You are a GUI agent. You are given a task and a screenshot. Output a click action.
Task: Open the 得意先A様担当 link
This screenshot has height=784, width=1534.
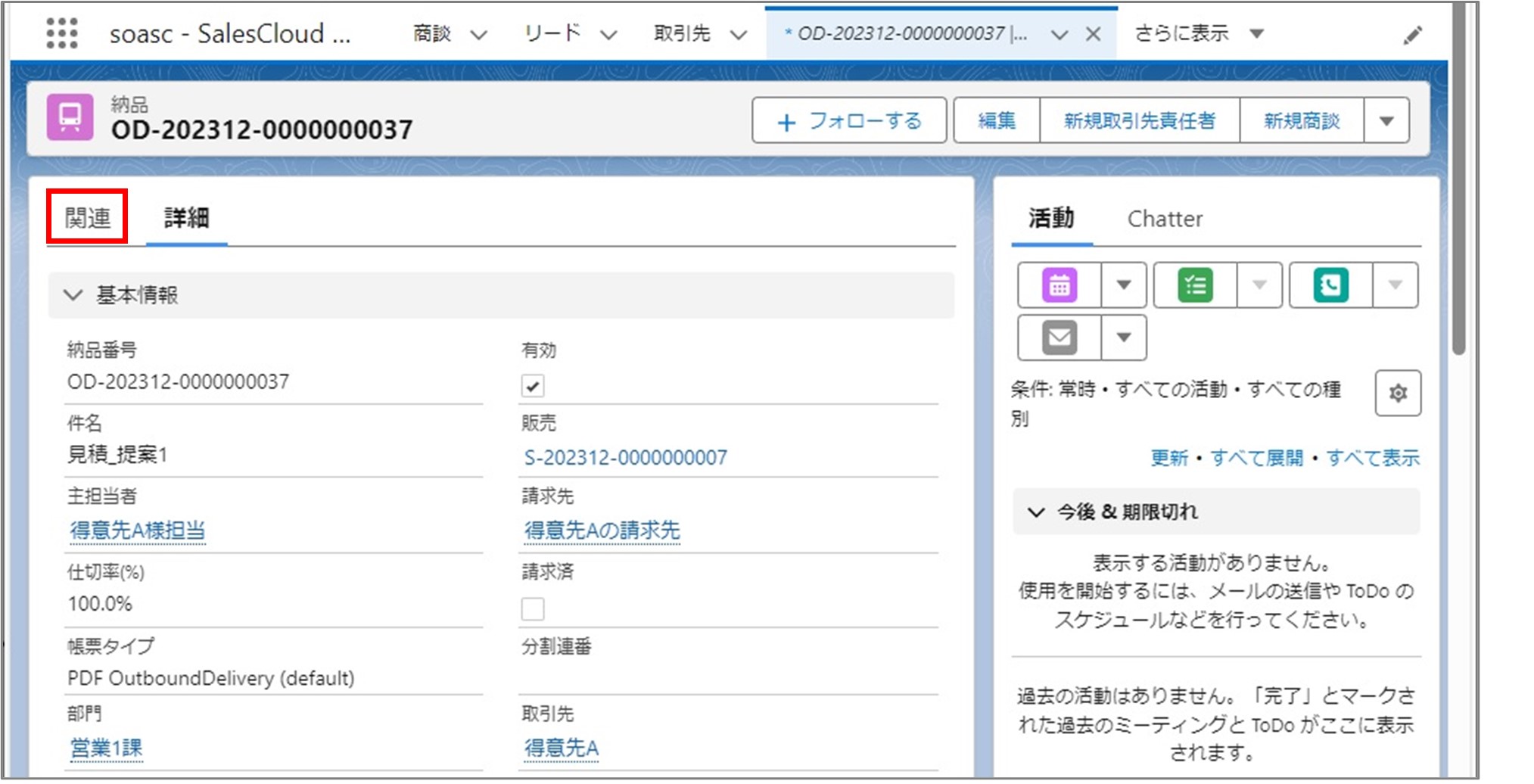tap(138, 530)
